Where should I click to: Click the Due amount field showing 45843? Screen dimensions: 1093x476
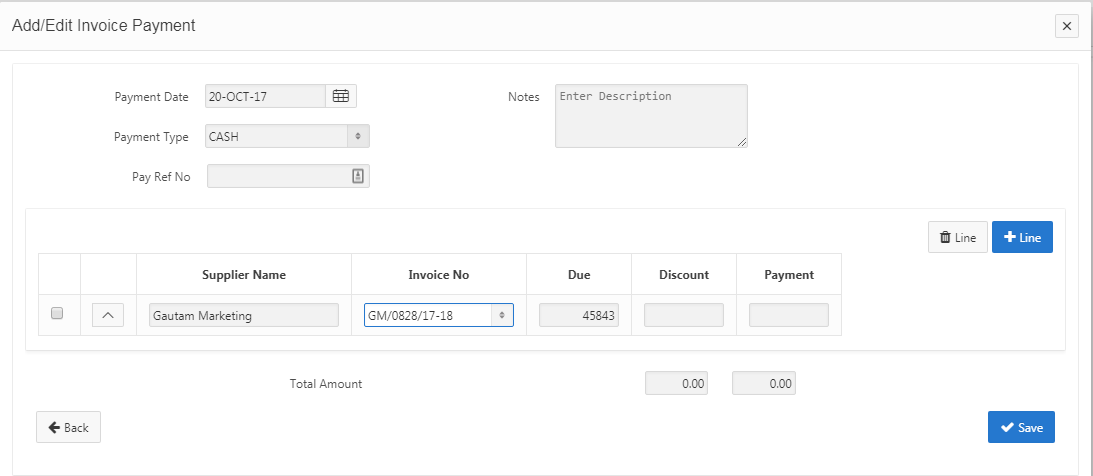(580, 315)
